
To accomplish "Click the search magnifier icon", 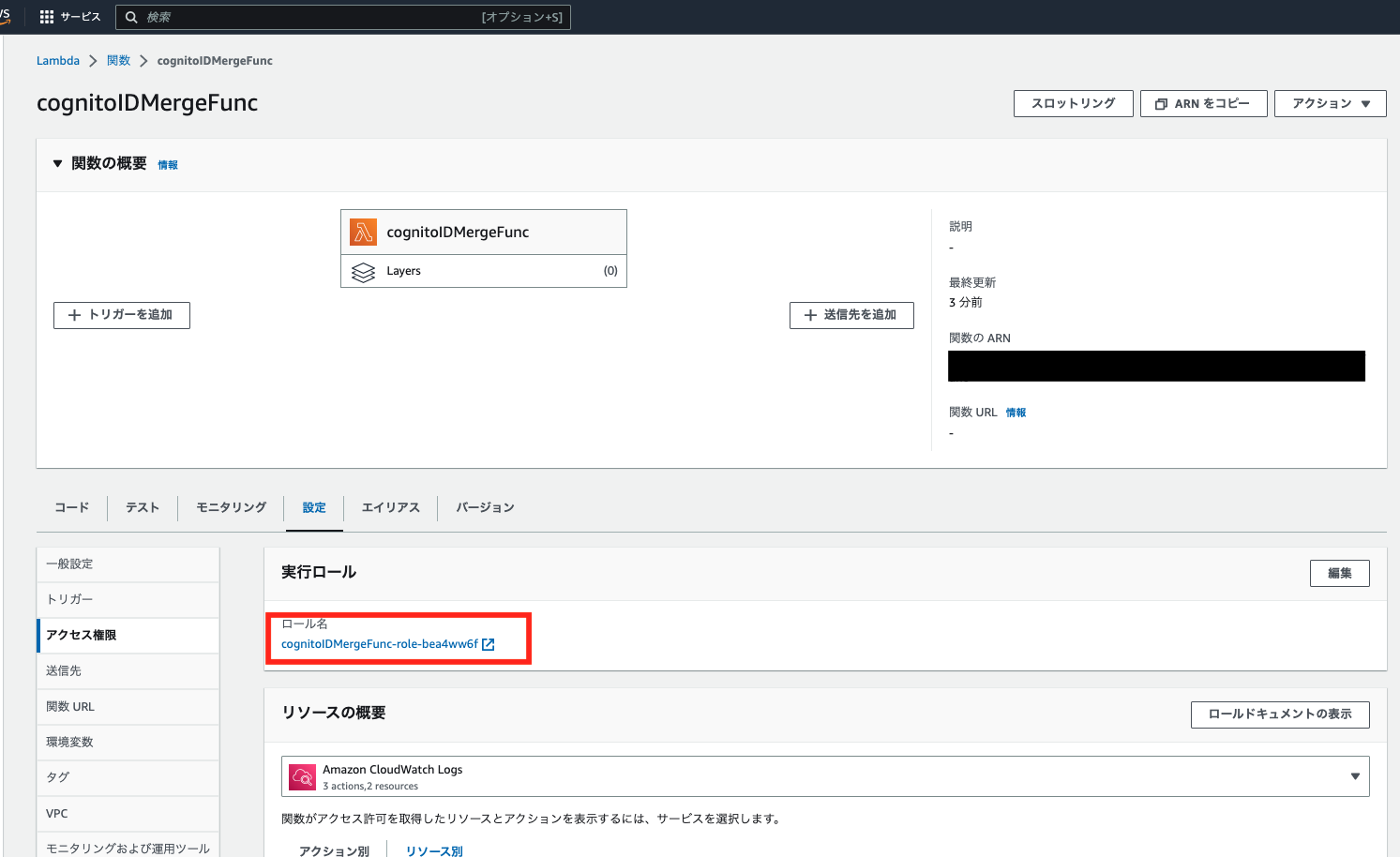I will point(131,17).
